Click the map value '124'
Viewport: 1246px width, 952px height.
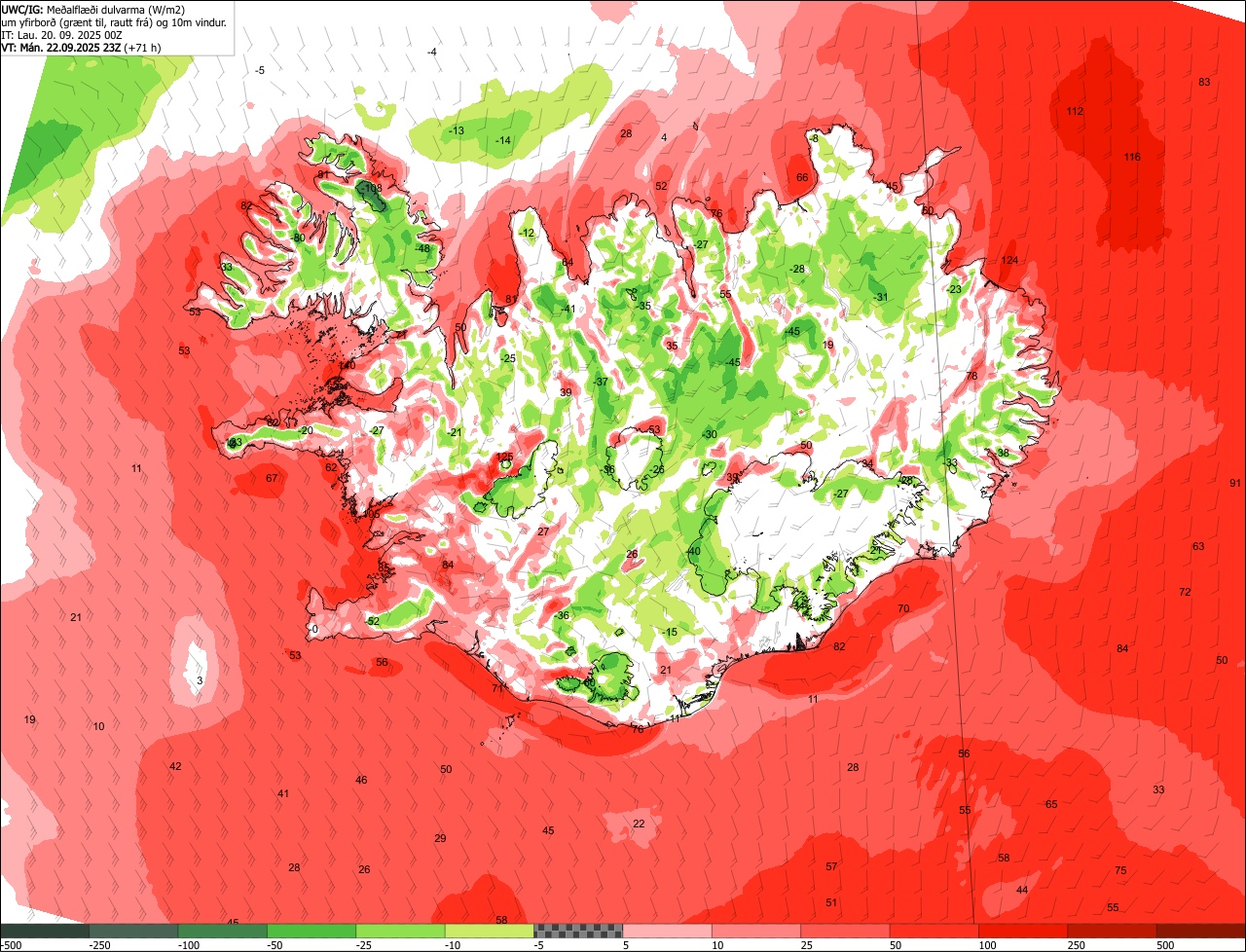pyautogui.click(x=1009, y=260)
